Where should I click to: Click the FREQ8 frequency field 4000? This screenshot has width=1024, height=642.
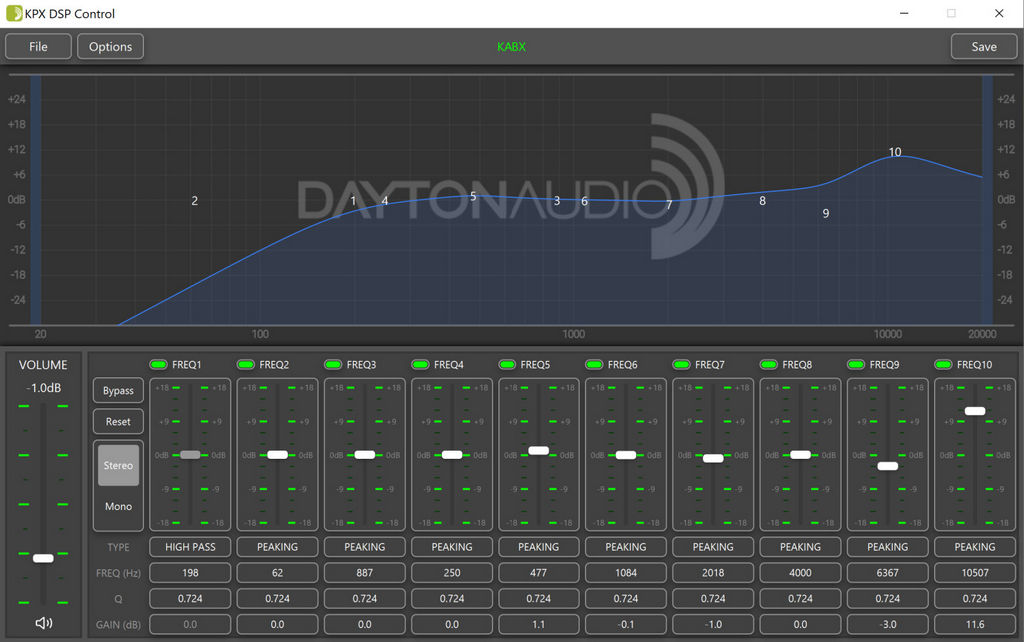pos(800,573)
